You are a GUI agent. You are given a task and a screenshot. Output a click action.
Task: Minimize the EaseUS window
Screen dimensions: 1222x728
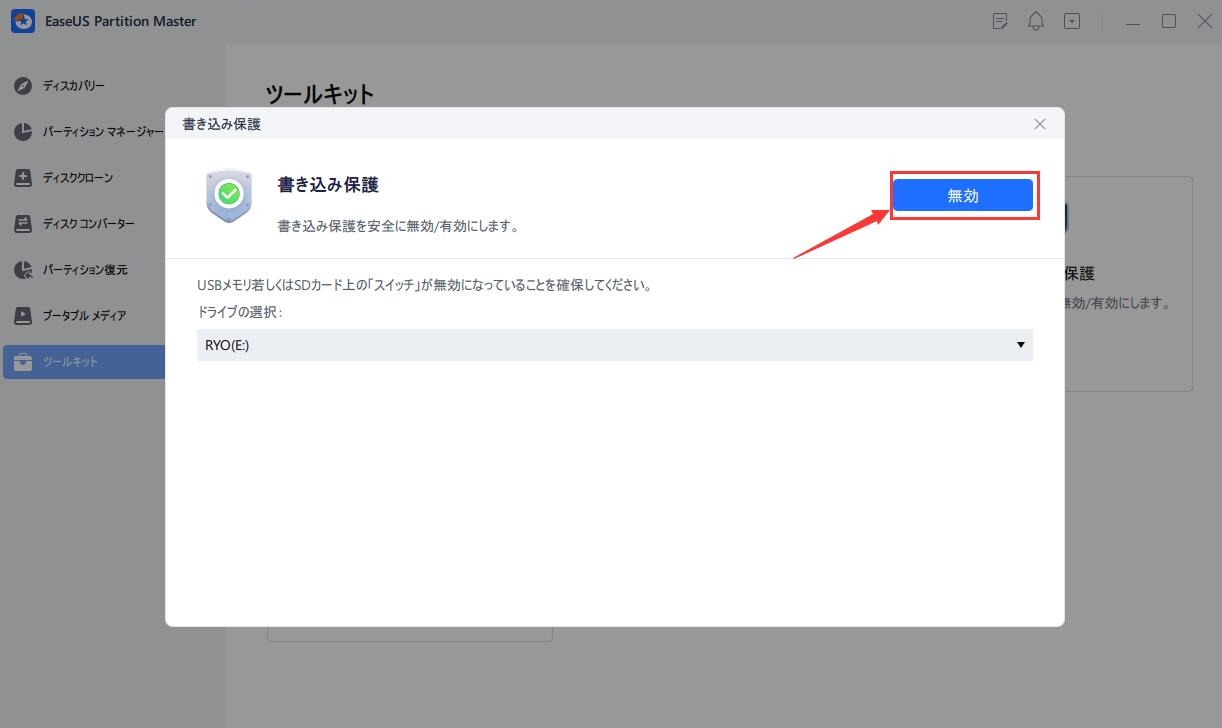[1132, 21]
